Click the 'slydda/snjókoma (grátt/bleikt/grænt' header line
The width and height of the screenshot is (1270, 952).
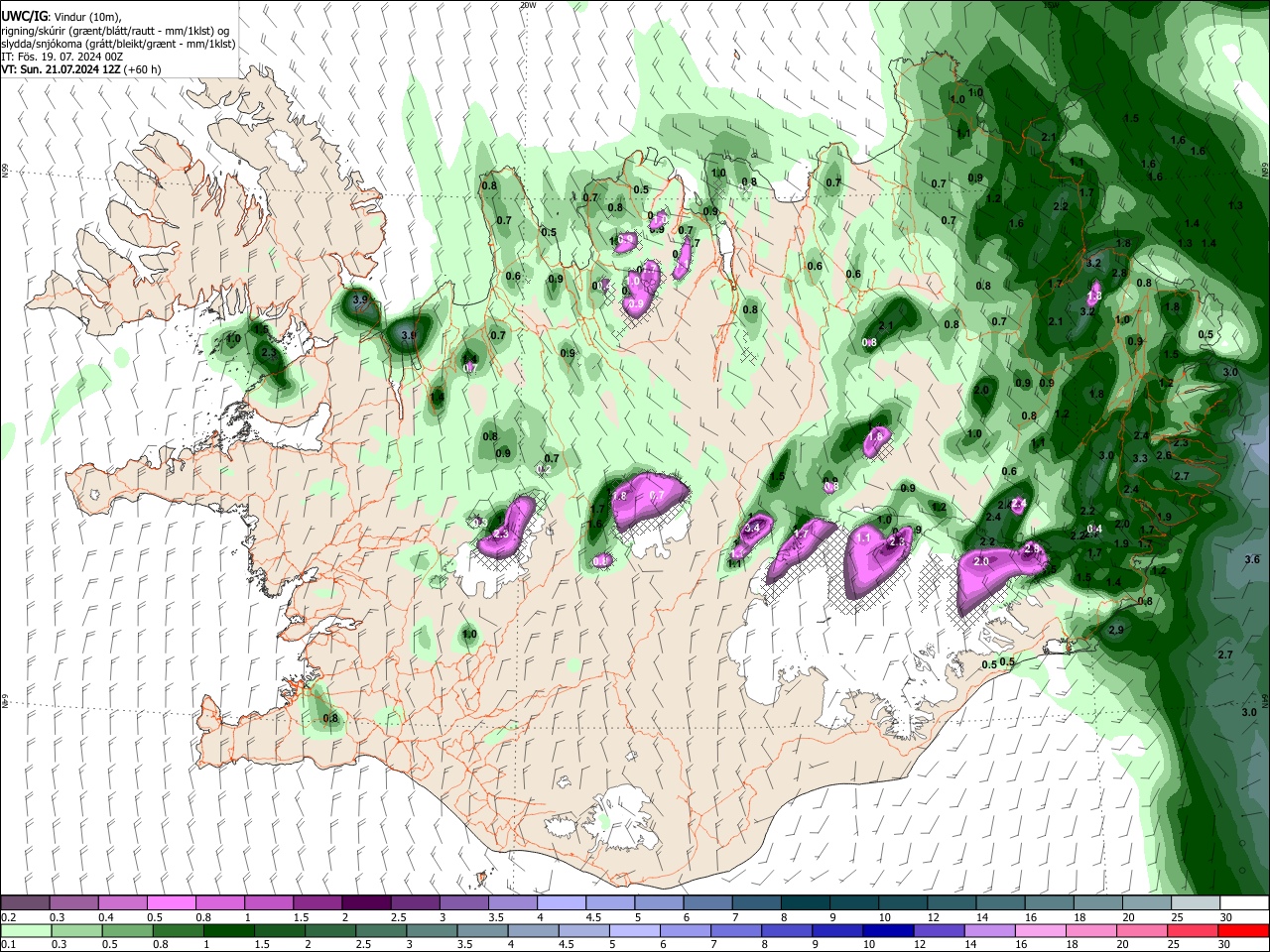point(118,44)
